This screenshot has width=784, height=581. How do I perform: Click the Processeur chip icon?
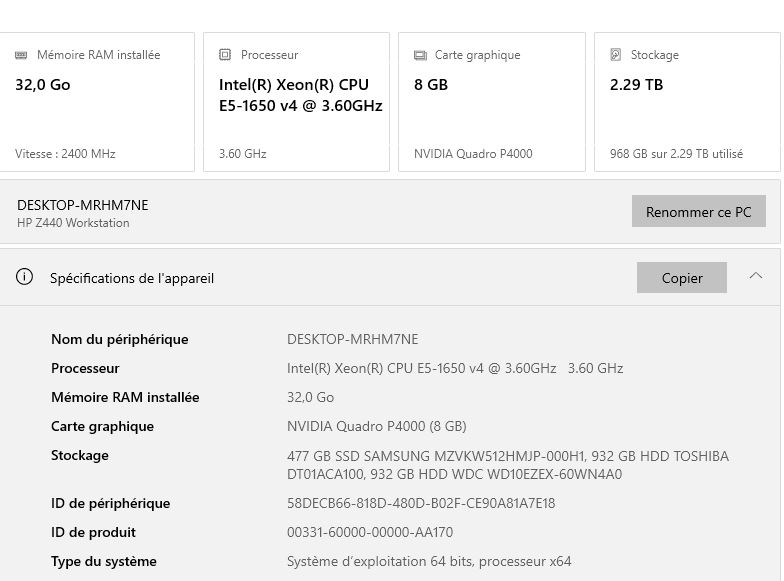pos(224,55)
